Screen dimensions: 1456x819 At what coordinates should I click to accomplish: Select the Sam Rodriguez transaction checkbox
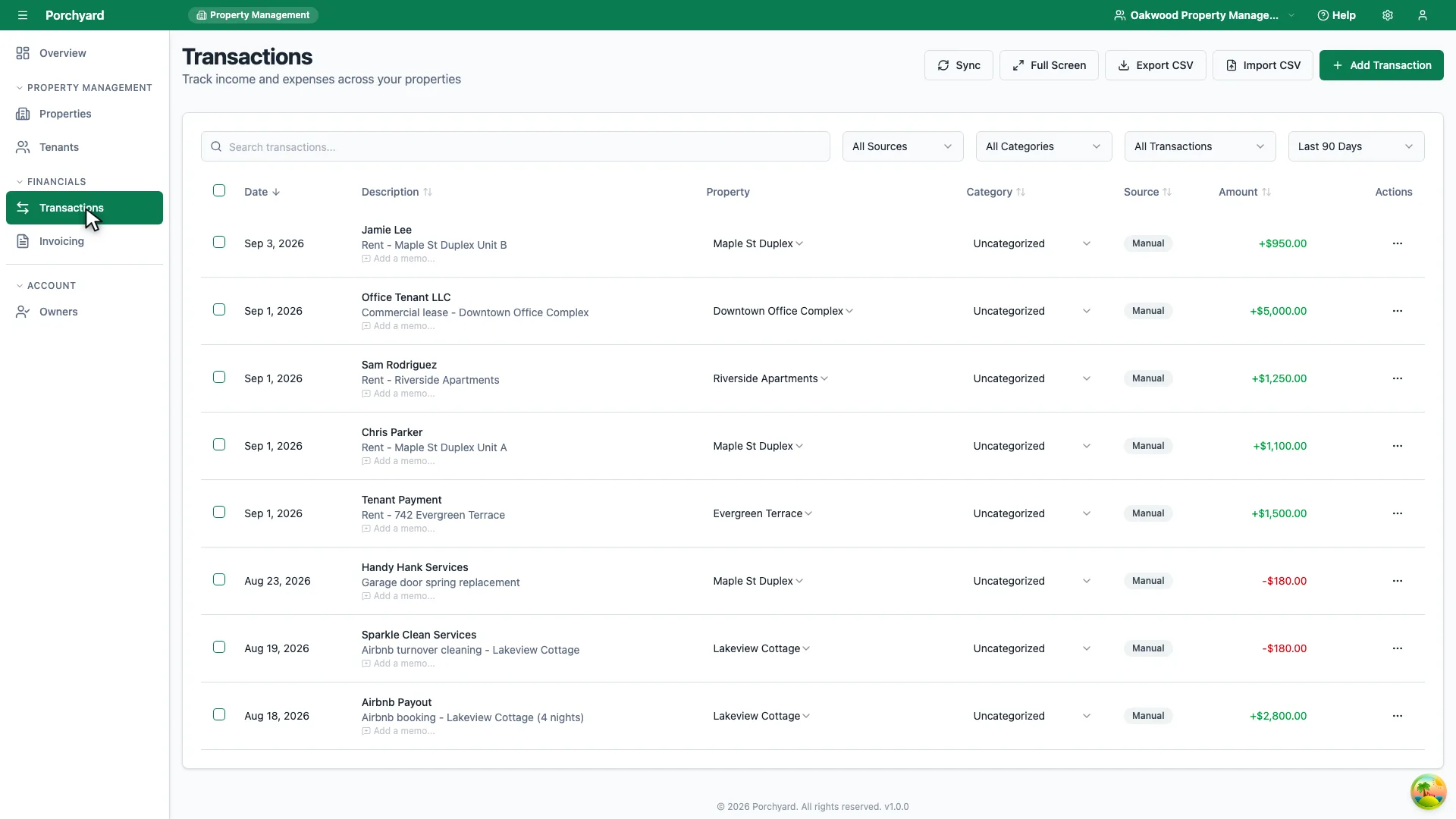(x=219, y=377)
